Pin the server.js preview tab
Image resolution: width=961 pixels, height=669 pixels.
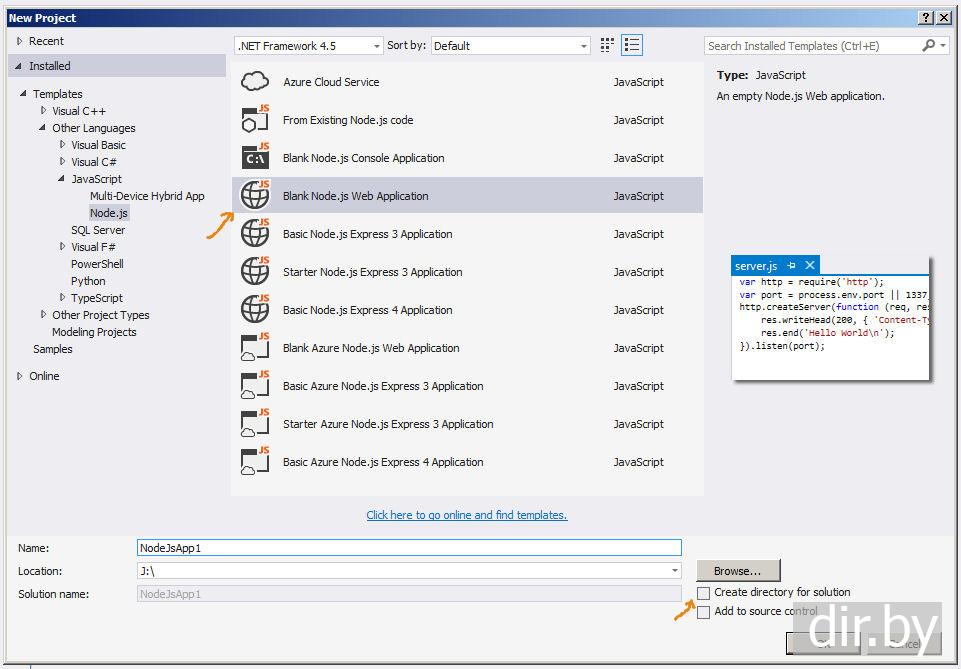coord(791,265)
